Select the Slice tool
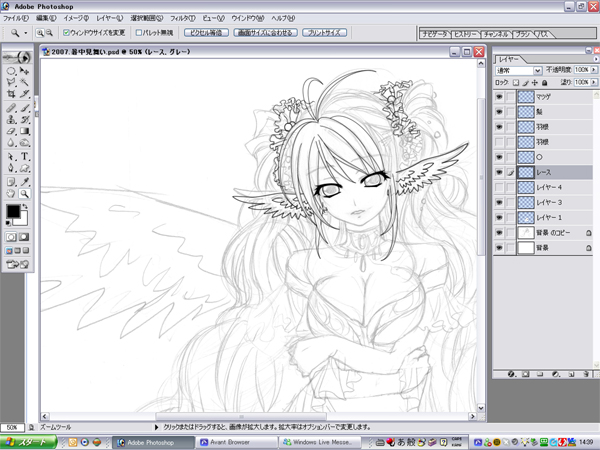Viewport: 600px width, 450px height. click(24, 94)
